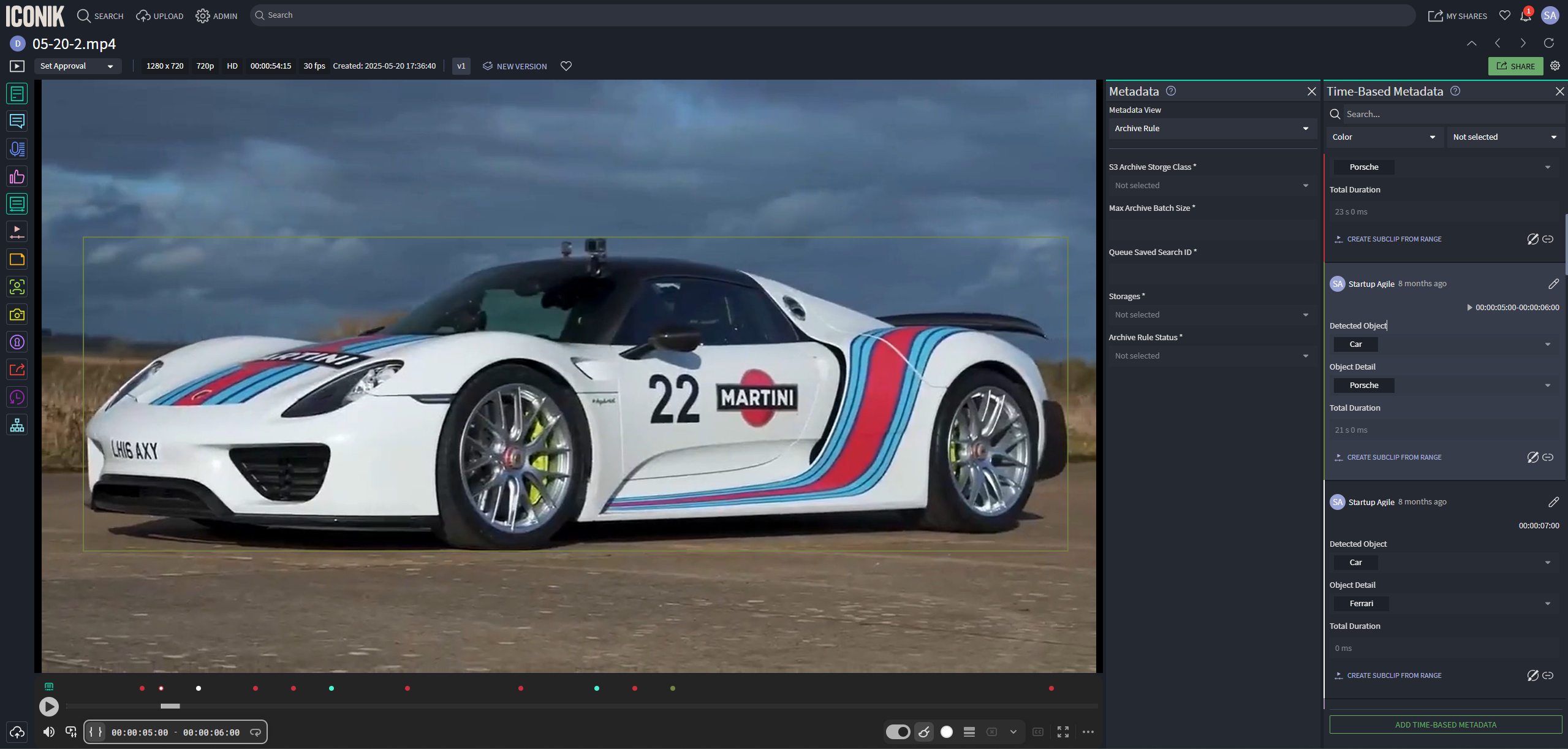The image size is (1568, 749).
Task: Open the SEARCH menu
Action: (x=100, y=16)
